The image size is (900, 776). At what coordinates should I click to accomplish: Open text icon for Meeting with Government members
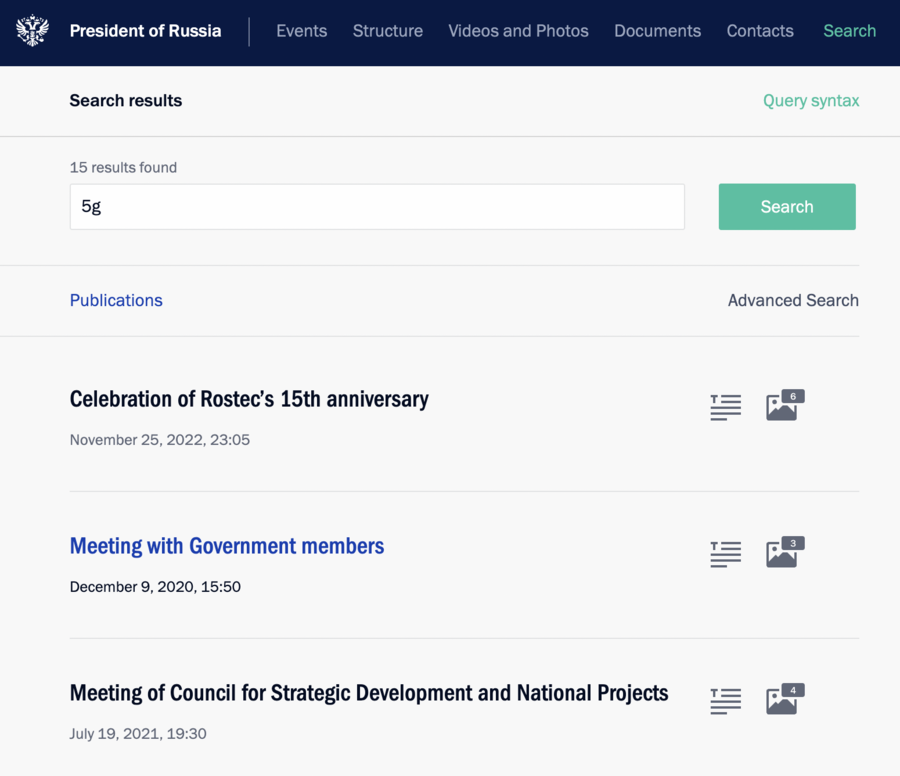(x=726, y=554)
